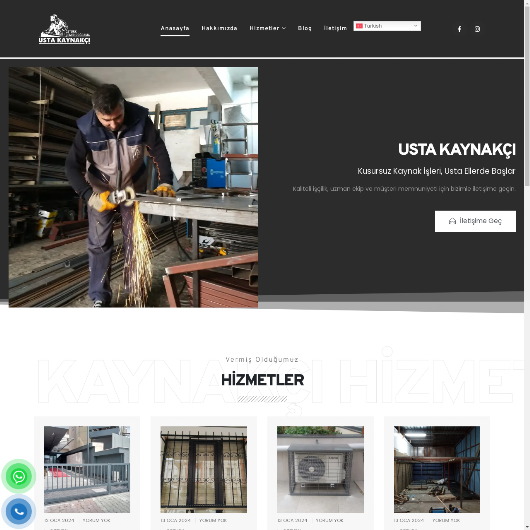Viewport: 530px width, 530px height.
Task: Open the Facebook icon in the header
Action: [459, 29]
